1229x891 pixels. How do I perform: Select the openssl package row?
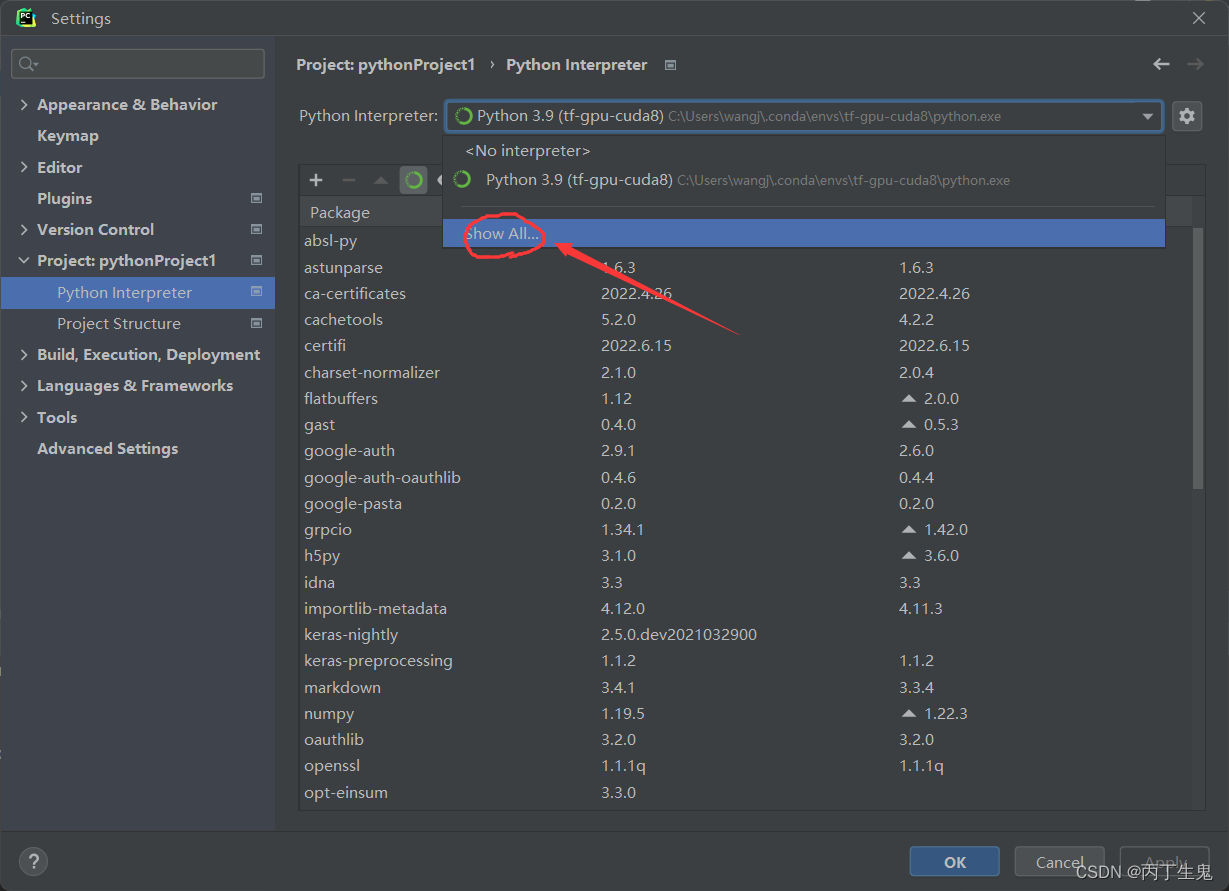[746, 765]
